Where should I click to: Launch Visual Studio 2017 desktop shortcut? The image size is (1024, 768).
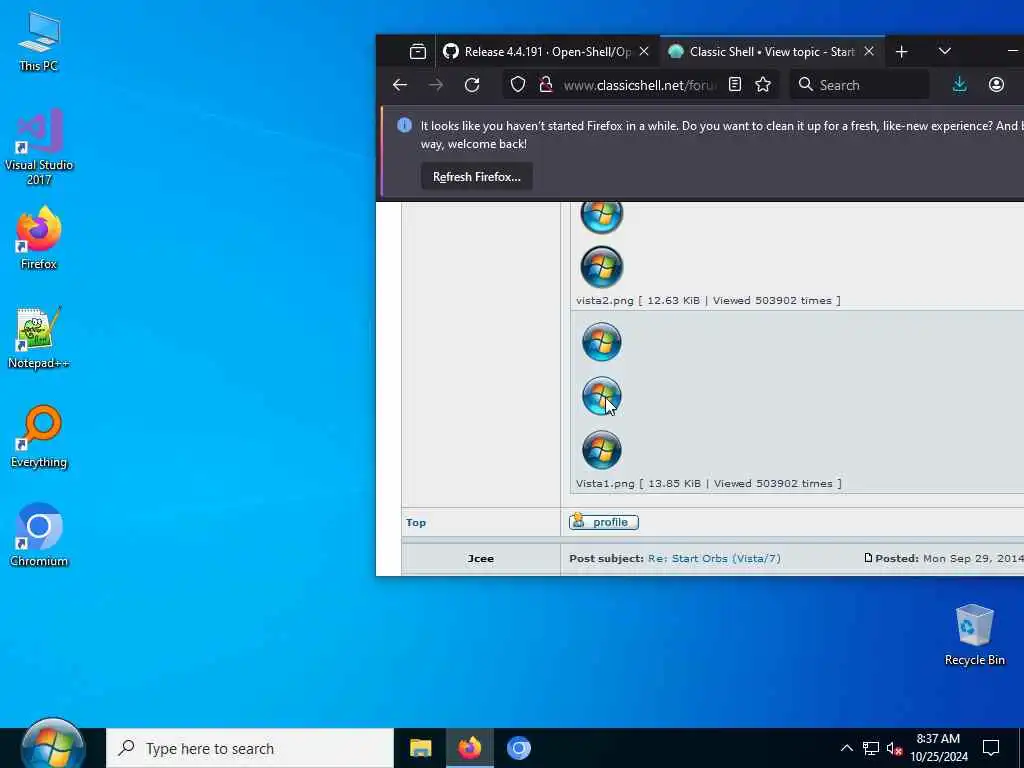click(x=39, y=146)
